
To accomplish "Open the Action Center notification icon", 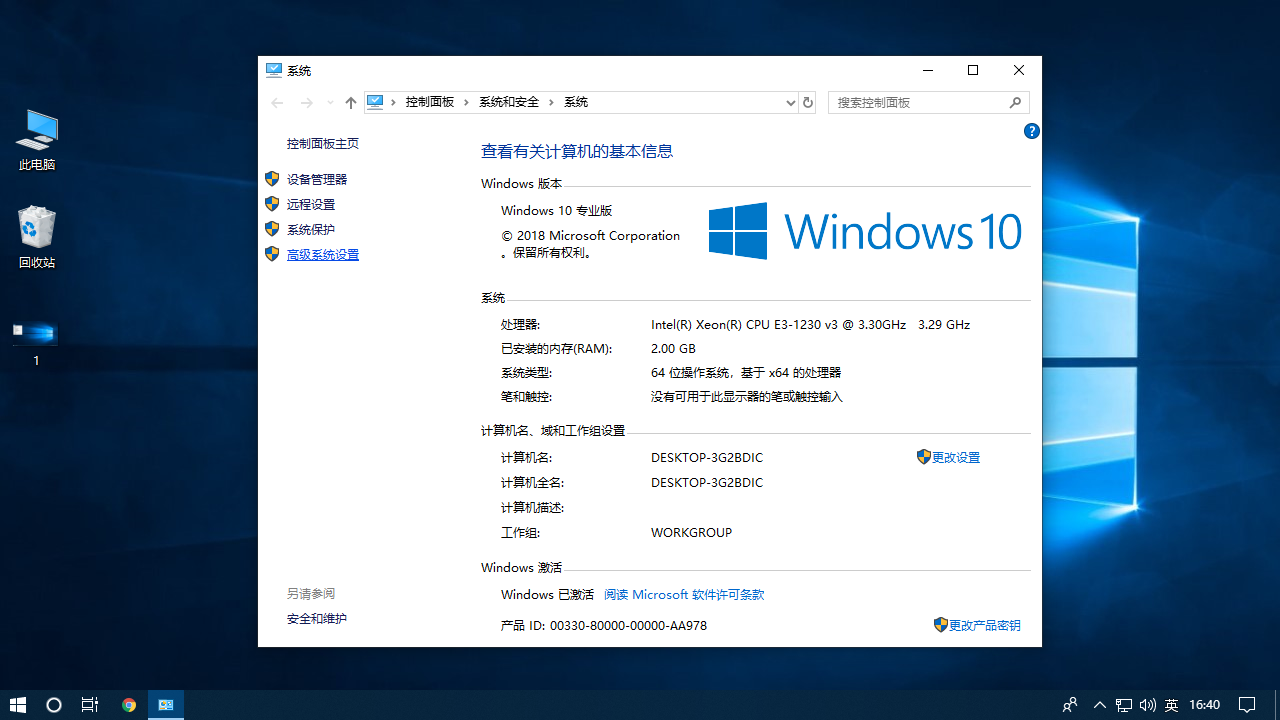I will point(1247,705).
